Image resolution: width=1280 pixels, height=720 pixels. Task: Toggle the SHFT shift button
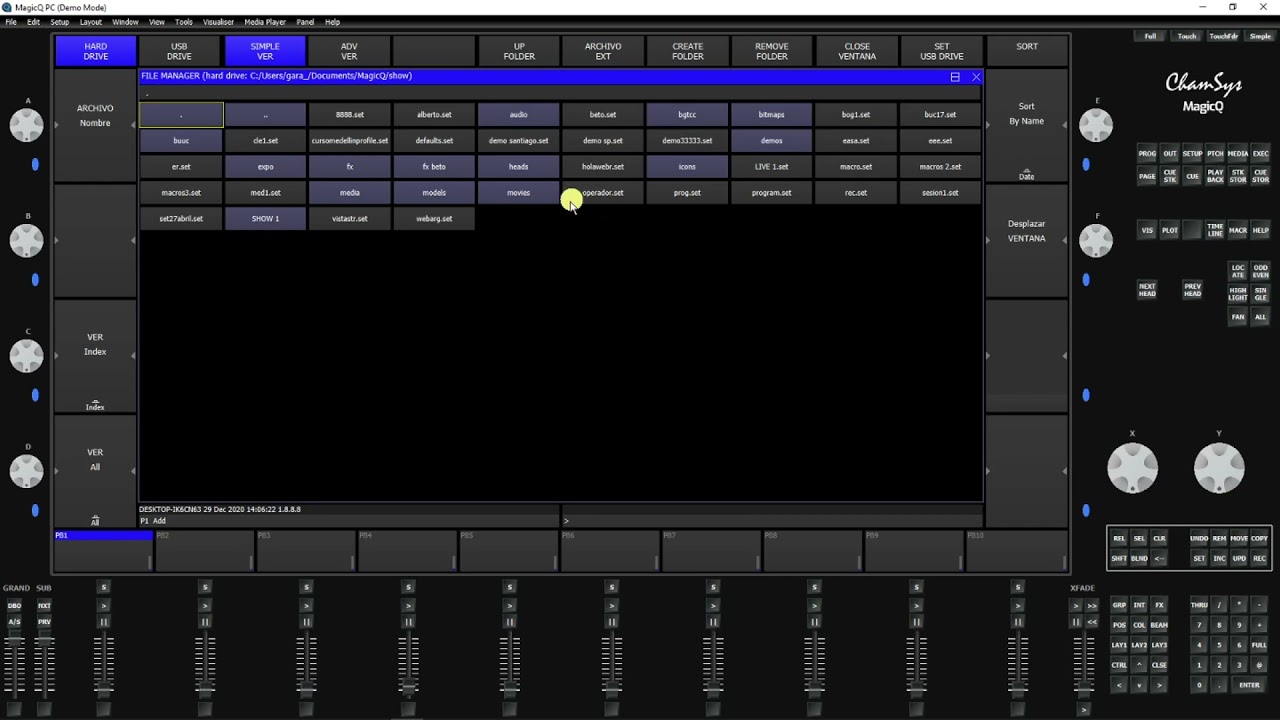point(1119,558)
